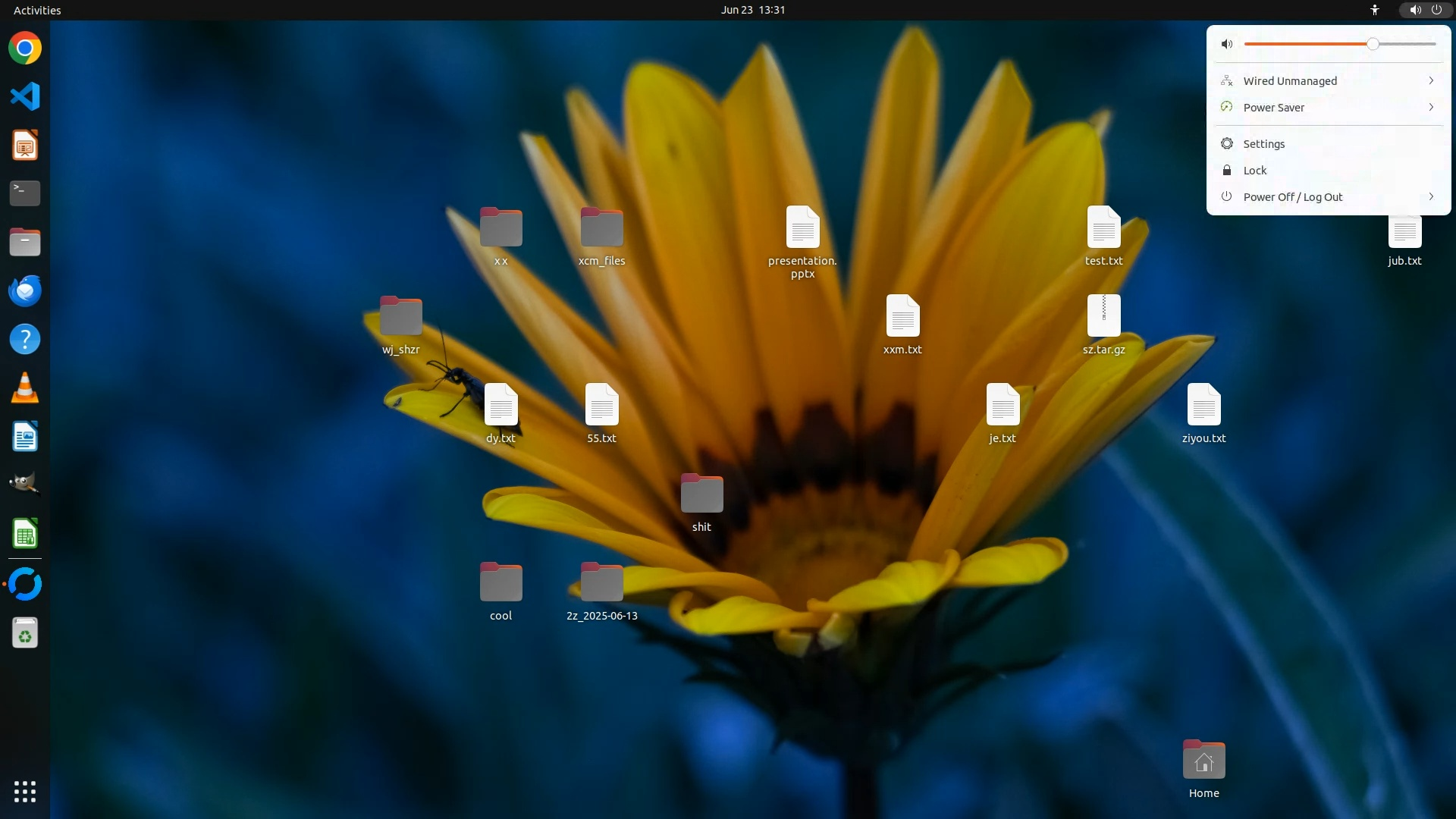Screen dimensions: 1456x819
Task: Open the Terminal dock icon
Action: [25, 193]
